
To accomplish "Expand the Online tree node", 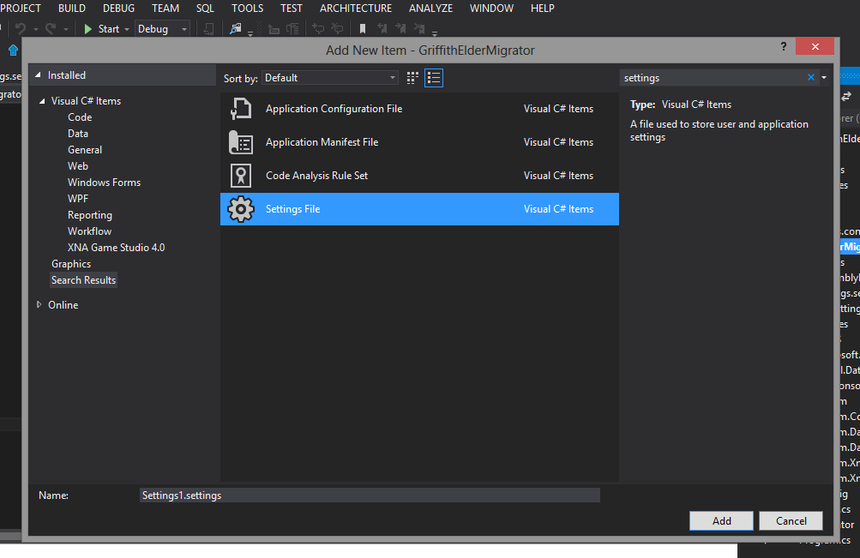I will (x=39, y=305).
